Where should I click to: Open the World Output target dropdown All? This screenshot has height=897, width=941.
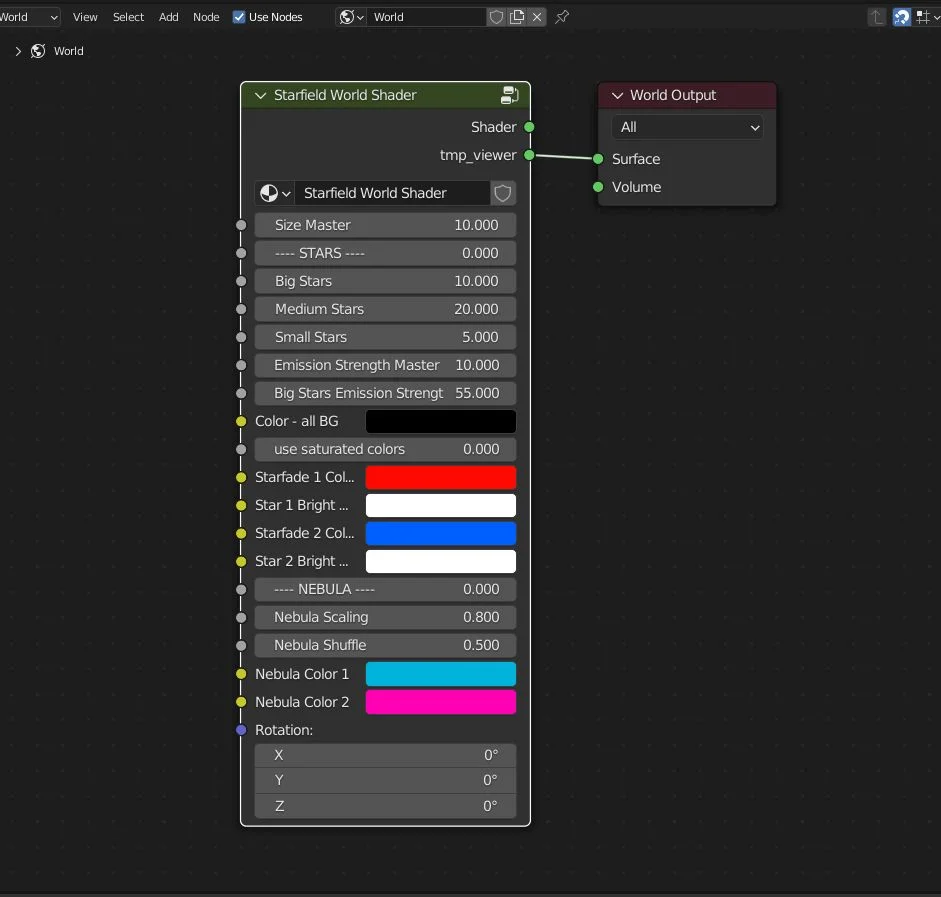[x=687, y=127]
